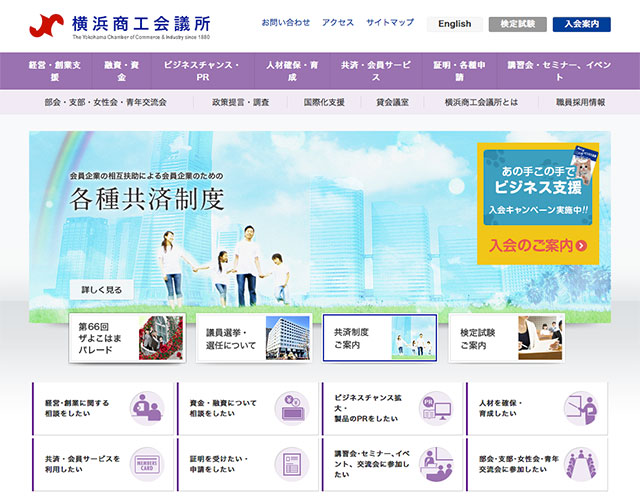640x500 pixels.
Task: Open the 入会のご案内 campaign banner
Action: point(538,204)
